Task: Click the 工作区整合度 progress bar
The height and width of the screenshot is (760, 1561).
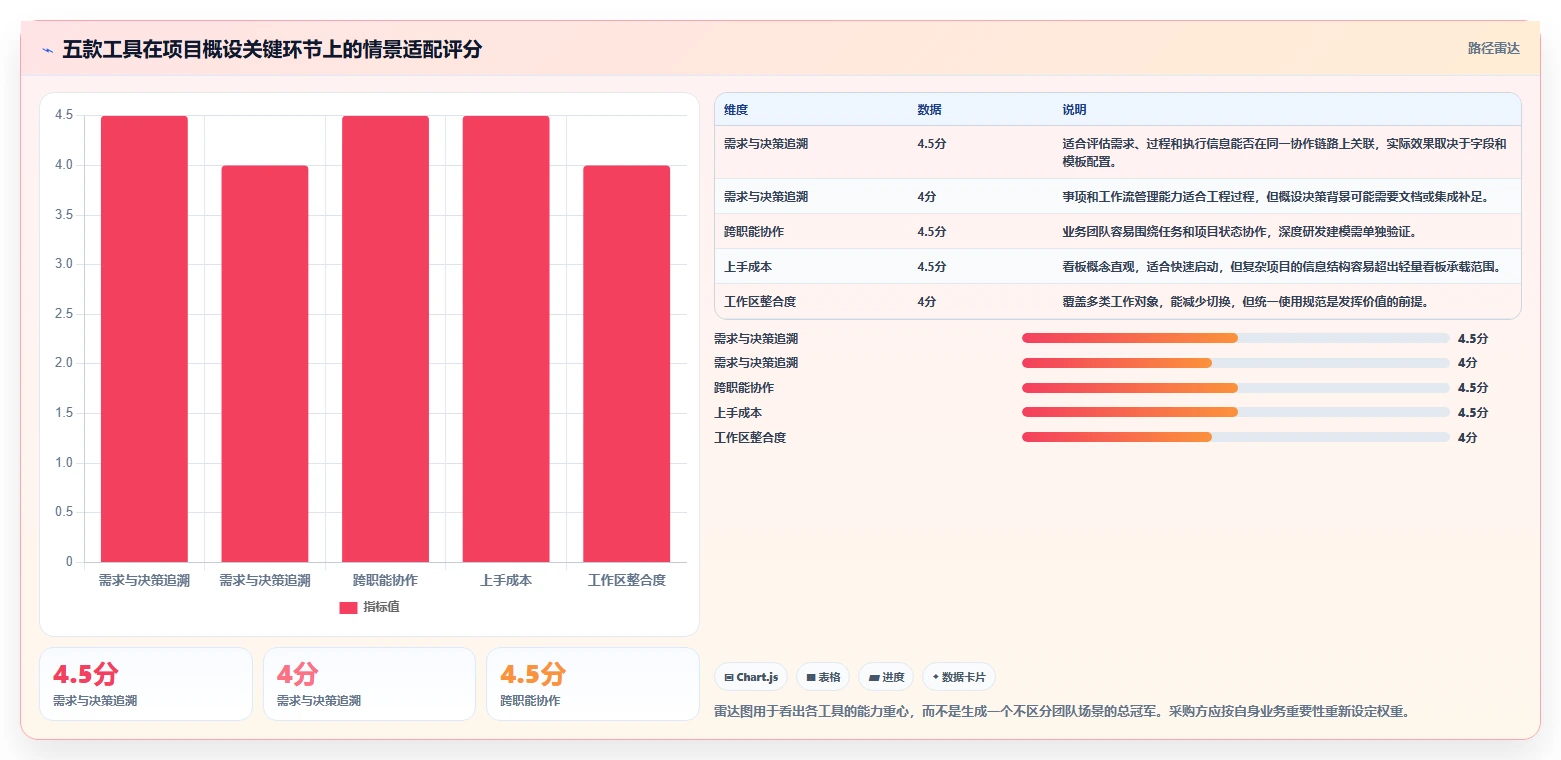Action: coord(1236,437)
